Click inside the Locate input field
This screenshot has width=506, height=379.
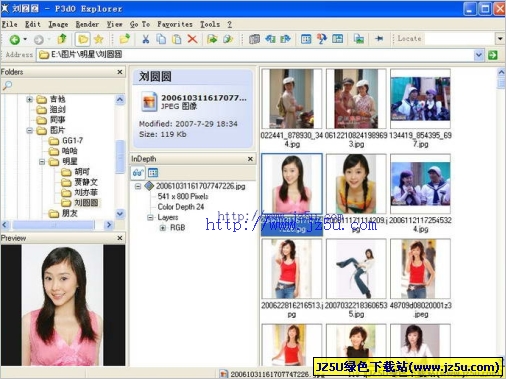coord(460,39)
